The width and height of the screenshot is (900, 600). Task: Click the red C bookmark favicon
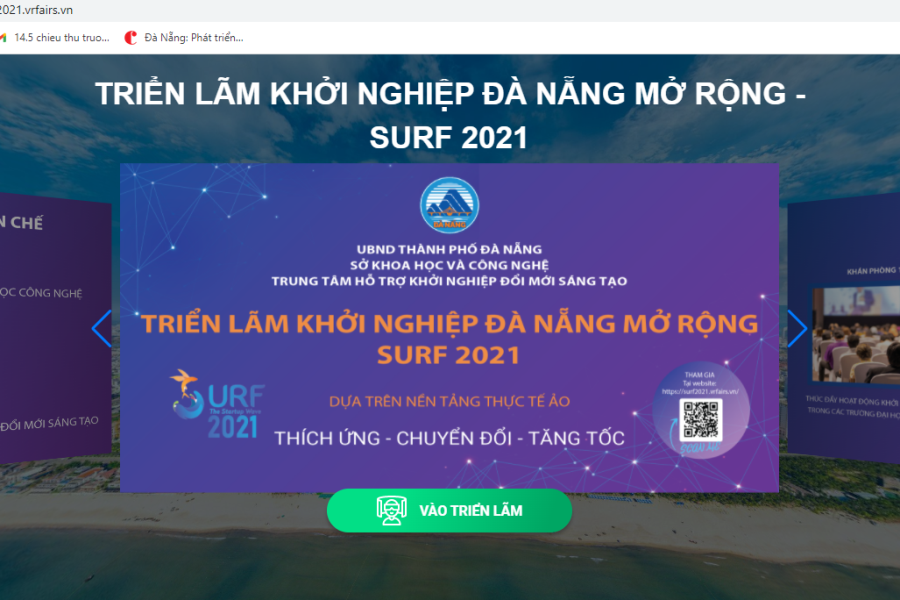pos(131,38)
